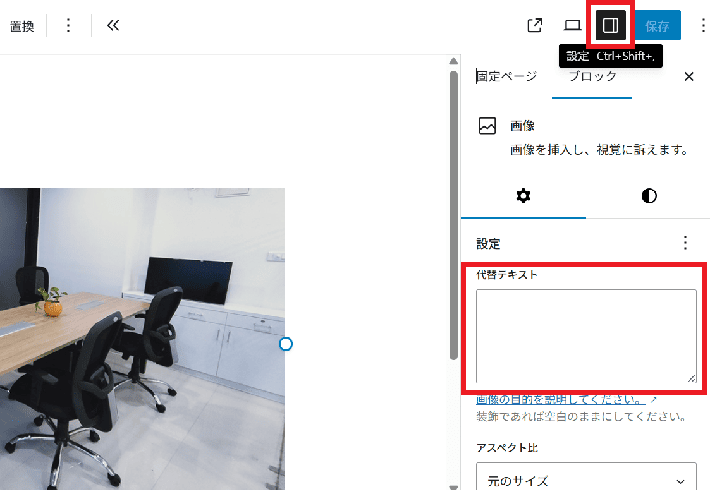Click the scrollbar up arrow
The width and height of the screenshot is (710, 490).
(454, 61)
